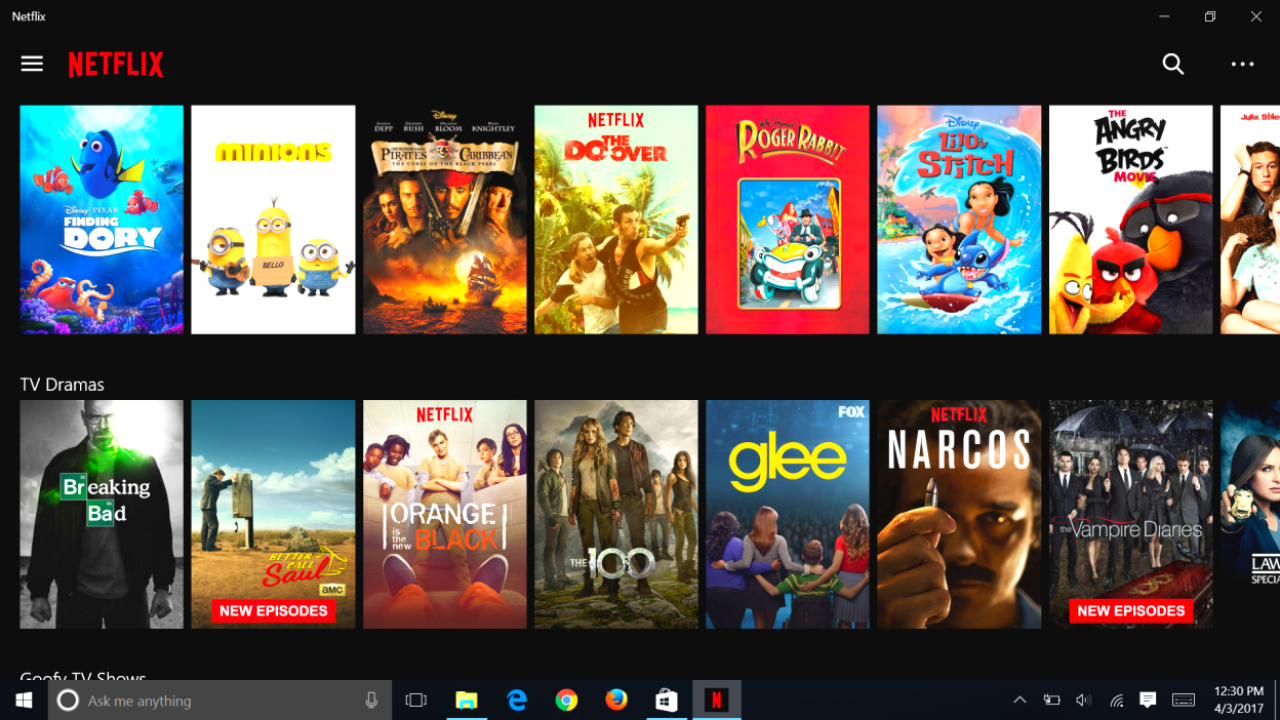Image resolution: width=1280 pixels, height=720 pixels.
Task: Select The Vampire Diaries poster
Action: point(1131,514)
